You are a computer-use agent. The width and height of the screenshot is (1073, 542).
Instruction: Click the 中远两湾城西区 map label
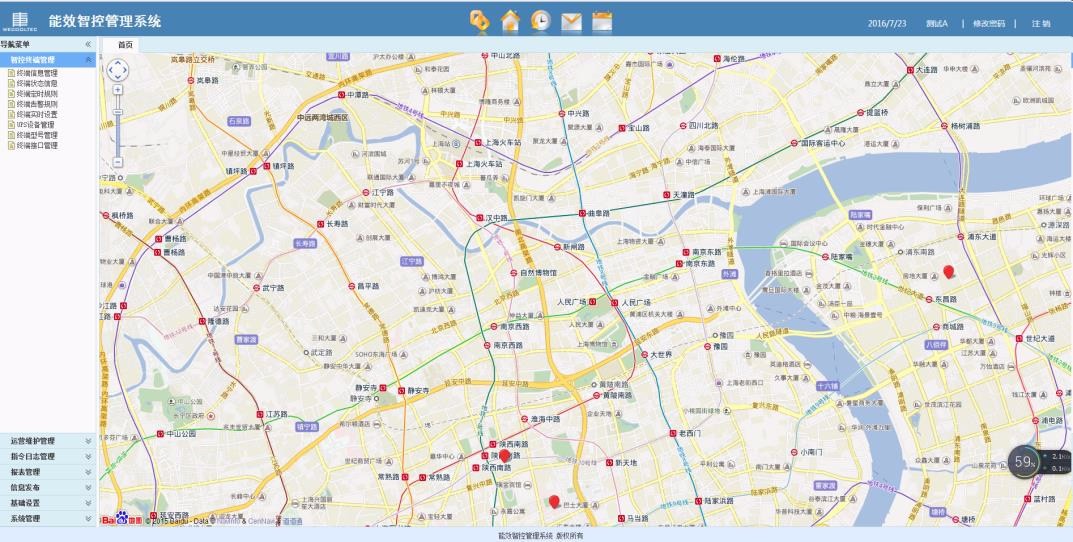(x=322, y=118)
